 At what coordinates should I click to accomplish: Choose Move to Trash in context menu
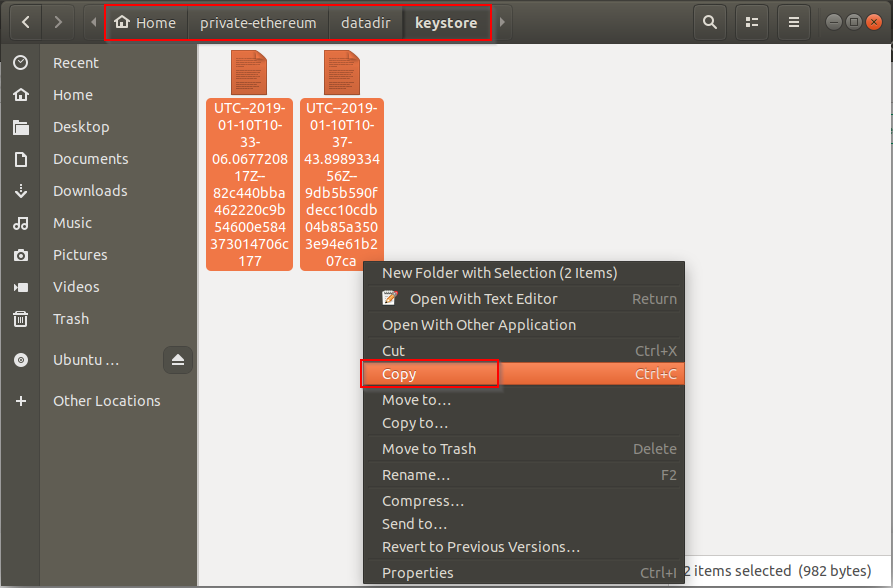(429, 449)
